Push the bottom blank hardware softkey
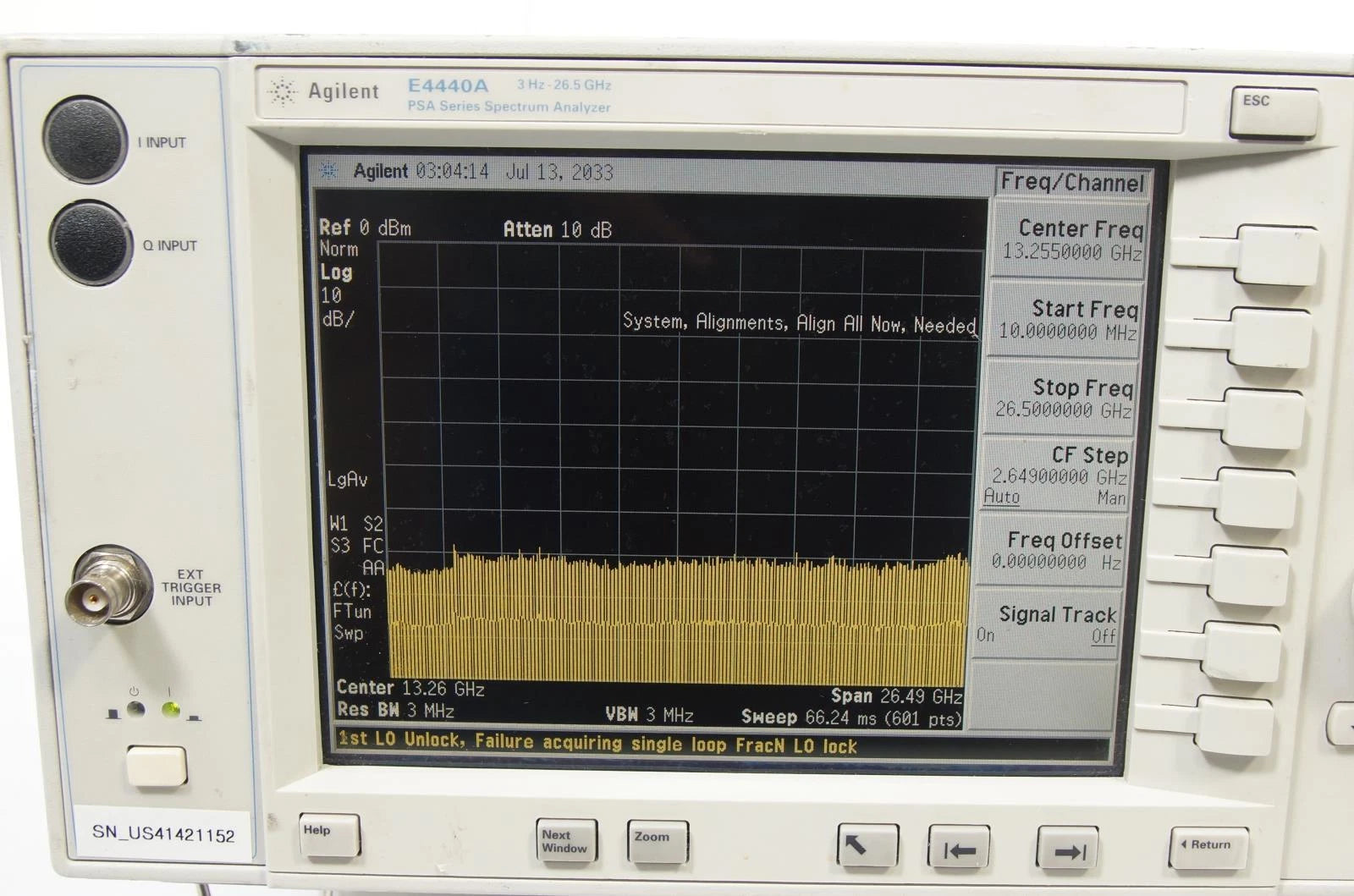The image size is (1354, 896). 1234,724
